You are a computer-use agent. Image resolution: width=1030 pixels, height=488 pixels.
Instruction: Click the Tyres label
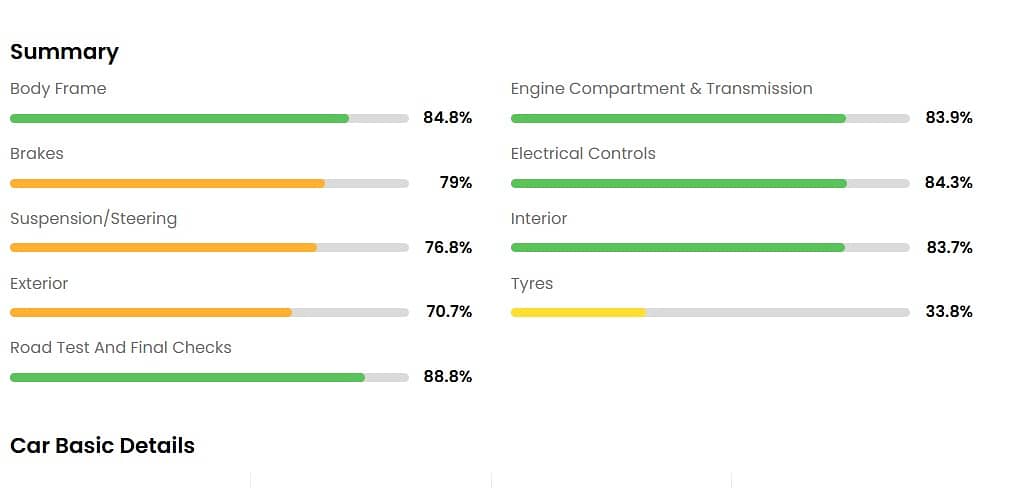click(532, 283)
